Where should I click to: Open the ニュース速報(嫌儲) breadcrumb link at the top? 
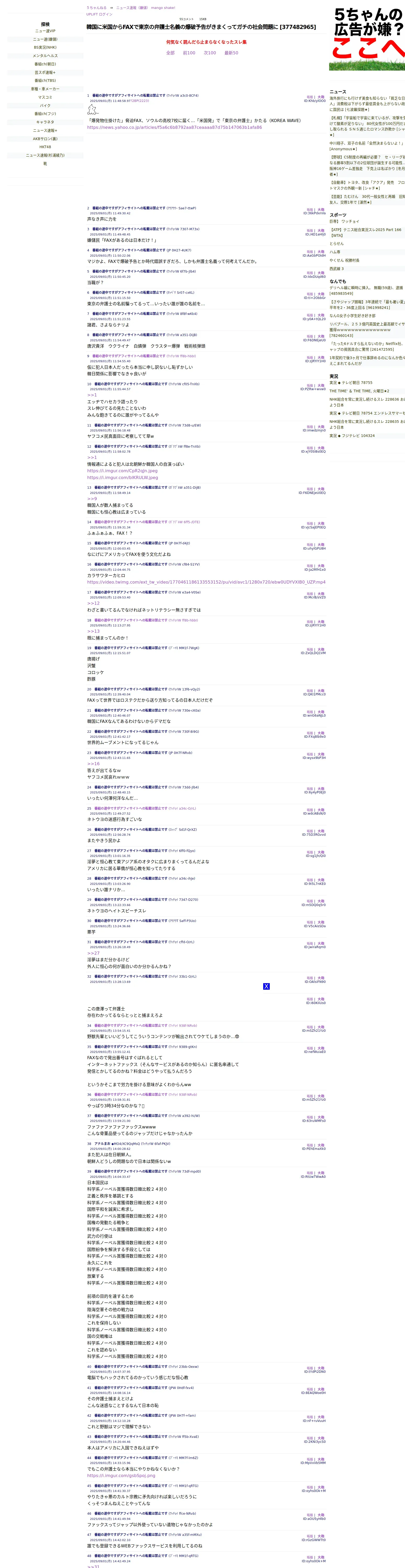click(132, 8)
